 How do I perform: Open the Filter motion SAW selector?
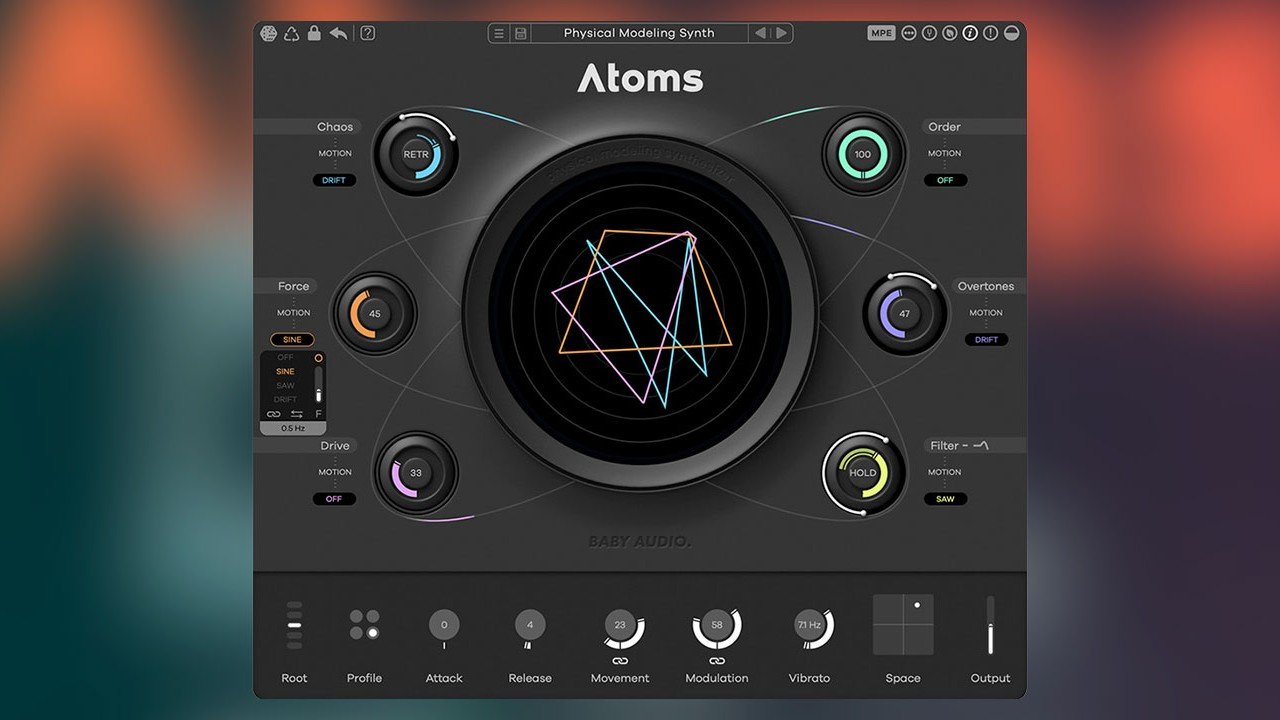pyautogui.click(x=945, y=499)
